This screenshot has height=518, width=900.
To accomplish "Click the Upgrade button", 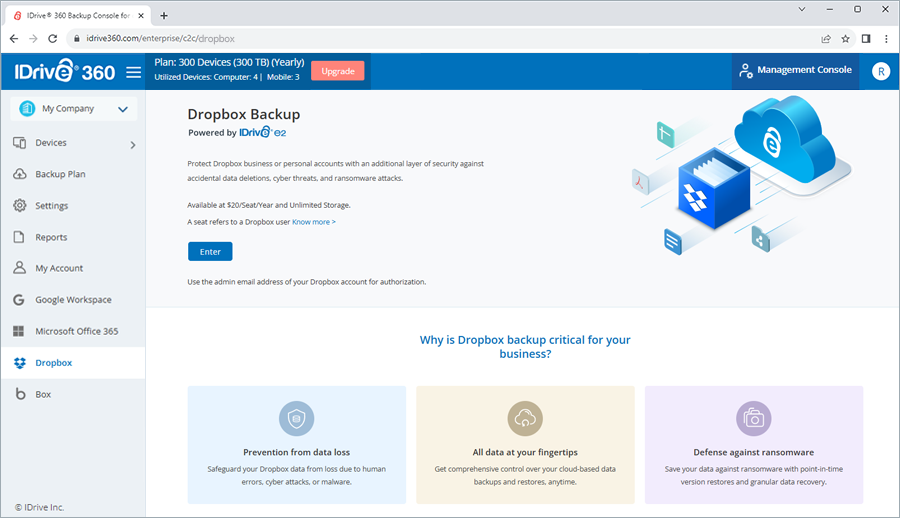I will [x=337, y=71].
